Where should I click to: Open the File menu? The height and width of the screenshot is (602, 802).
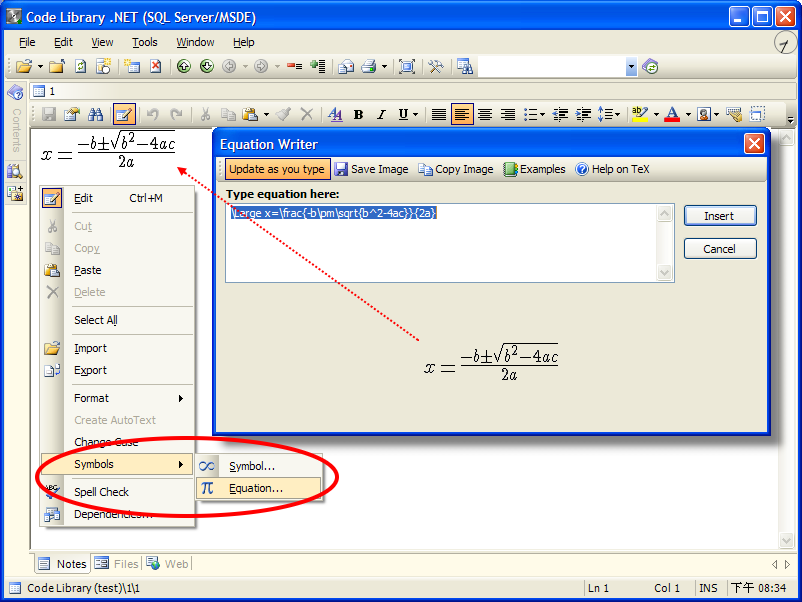27,42
